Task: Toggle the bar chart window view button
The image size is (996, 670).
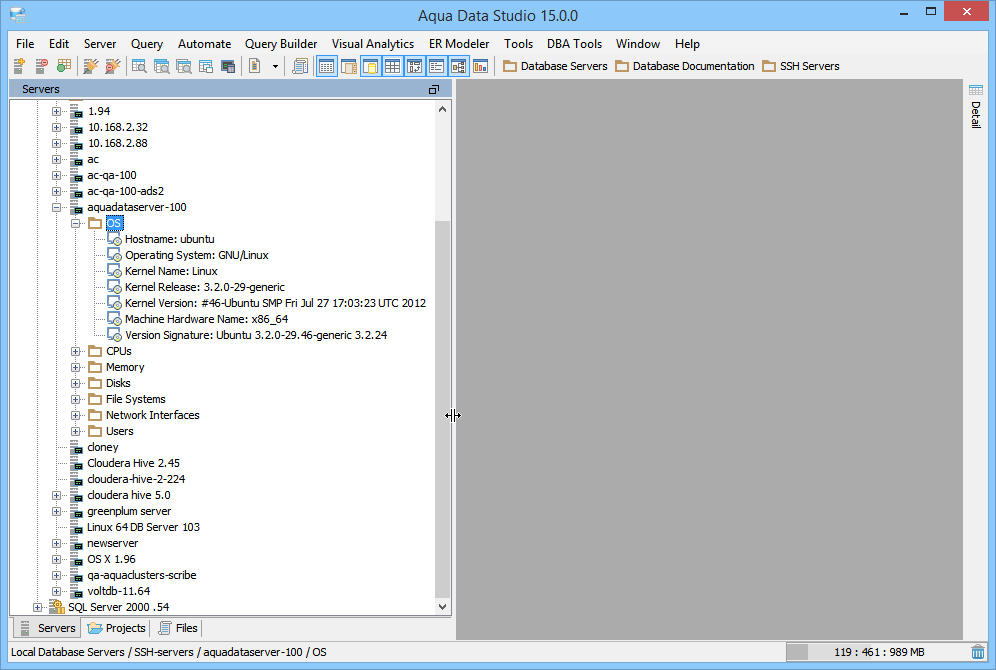Action: pos(480,66)
